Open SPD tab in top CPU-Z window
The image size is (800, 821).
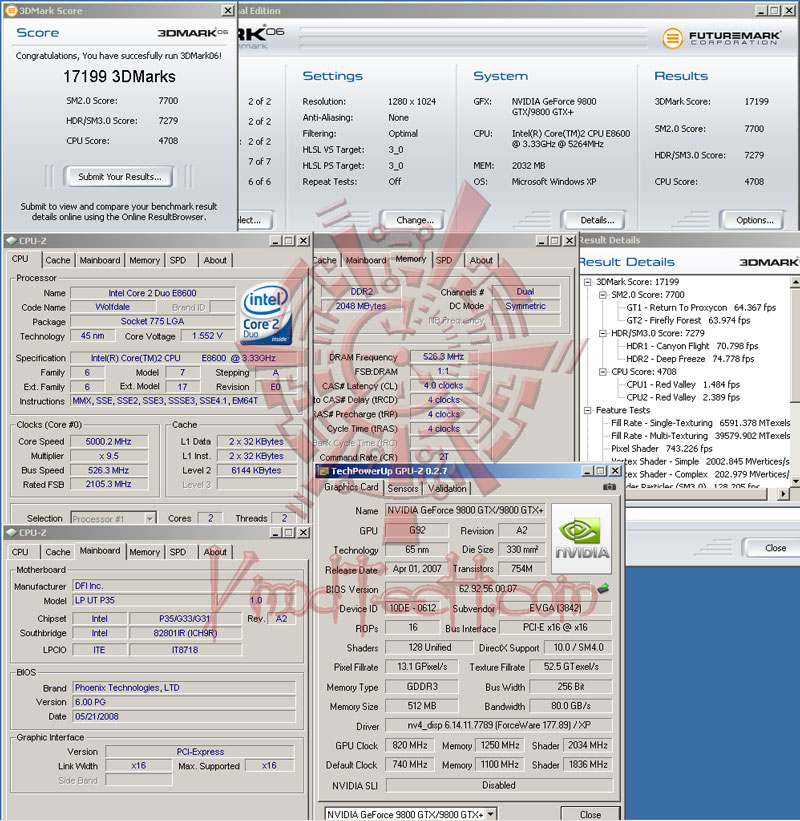click(178, 260)
